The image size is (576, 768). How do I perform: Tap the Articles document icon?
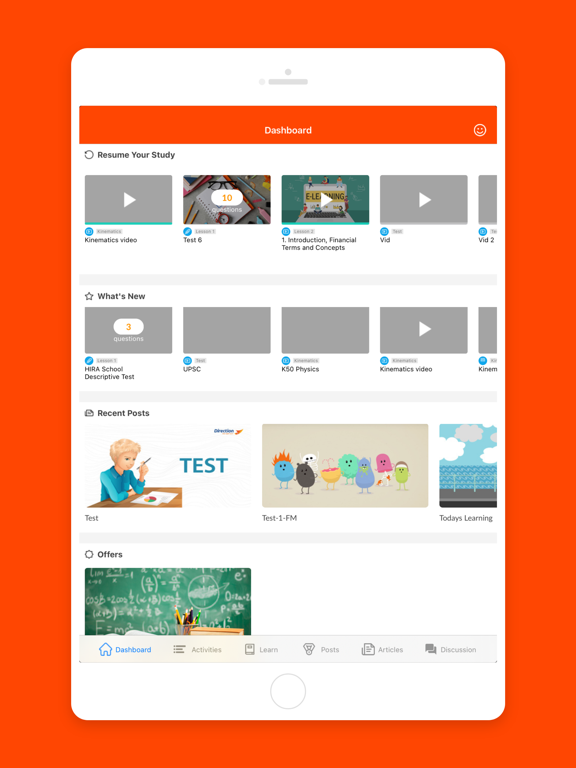point(368,649)
